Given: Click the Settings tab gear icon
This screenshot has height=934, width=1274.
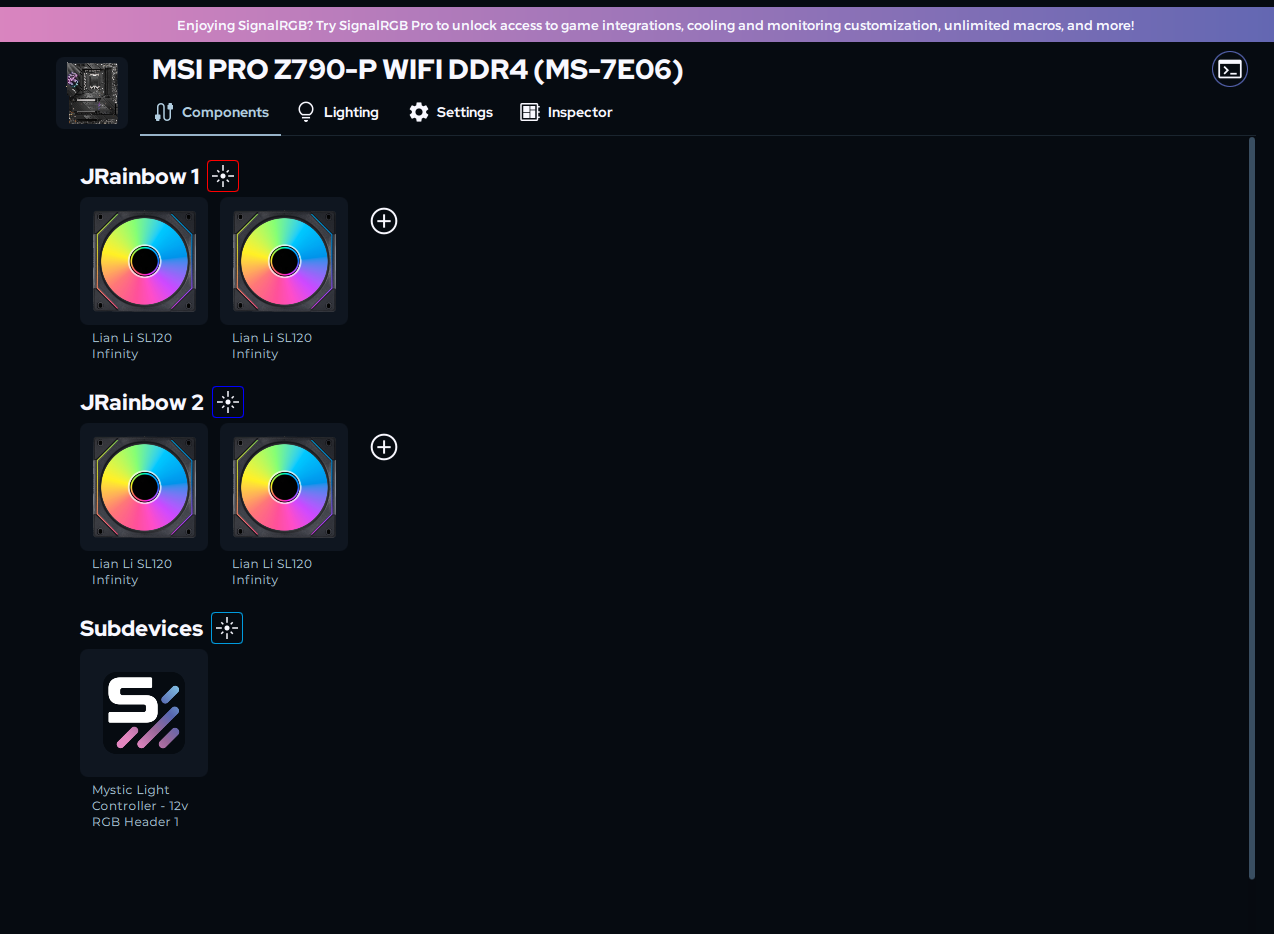Looking at the screenshot, I should pyautogui.click(x=419, y=112).
